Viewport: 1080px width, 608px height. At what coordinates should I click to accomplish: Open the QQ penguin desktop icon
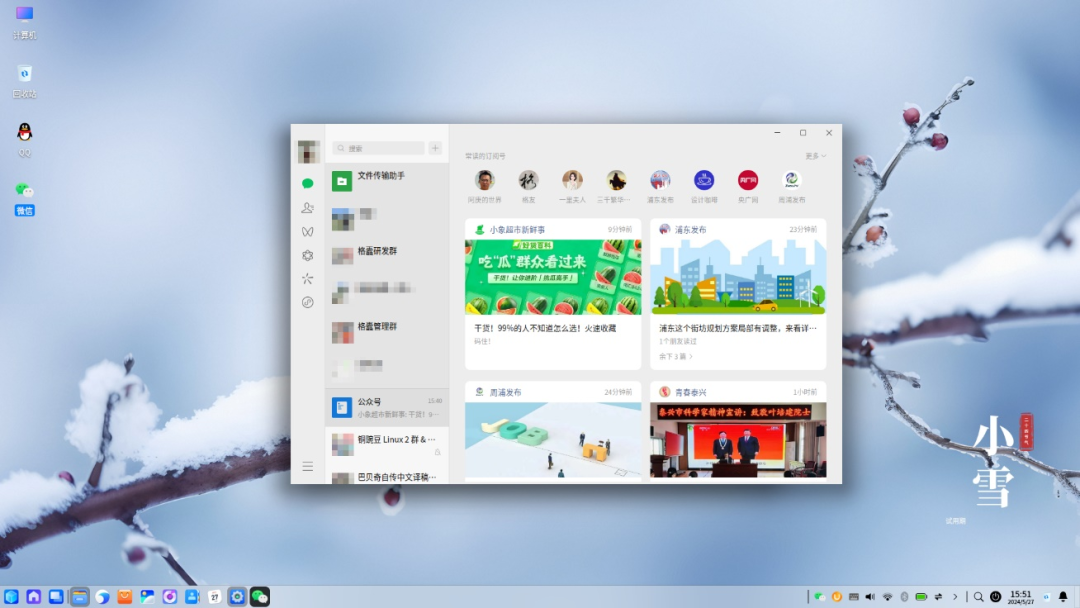24,140
